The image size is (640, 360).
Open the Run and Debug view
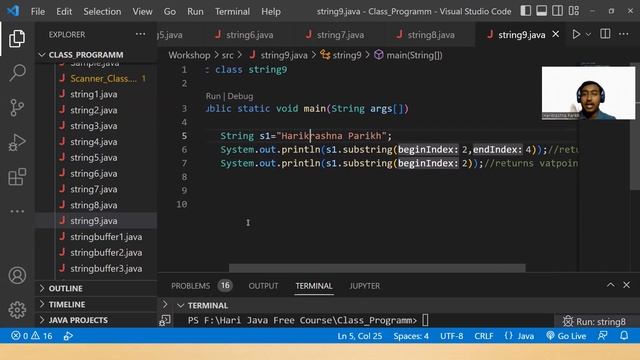(x=17, y=142)
